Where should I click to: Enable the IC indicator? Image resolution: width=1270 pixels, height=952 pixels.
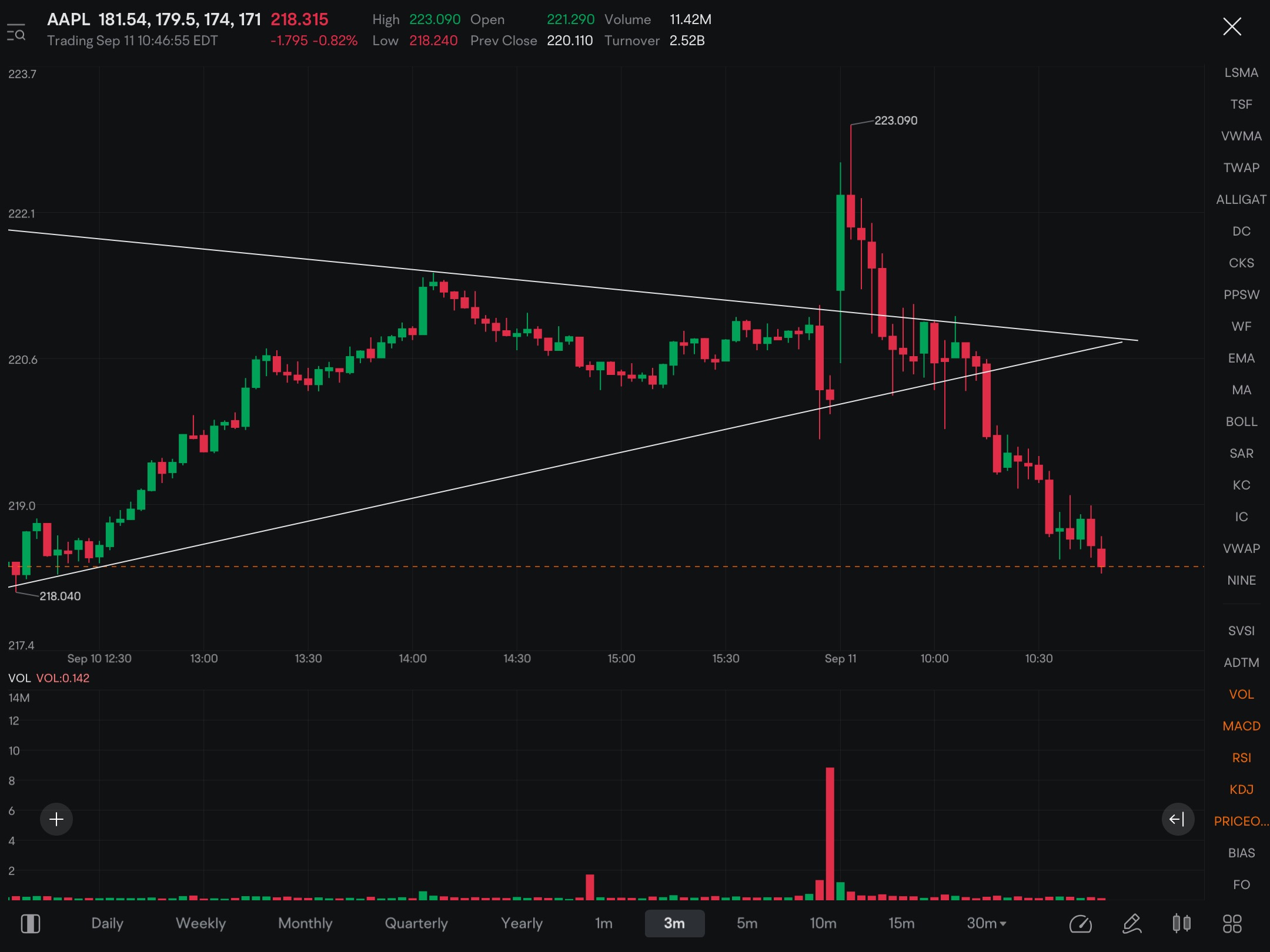pos(1241,517)
